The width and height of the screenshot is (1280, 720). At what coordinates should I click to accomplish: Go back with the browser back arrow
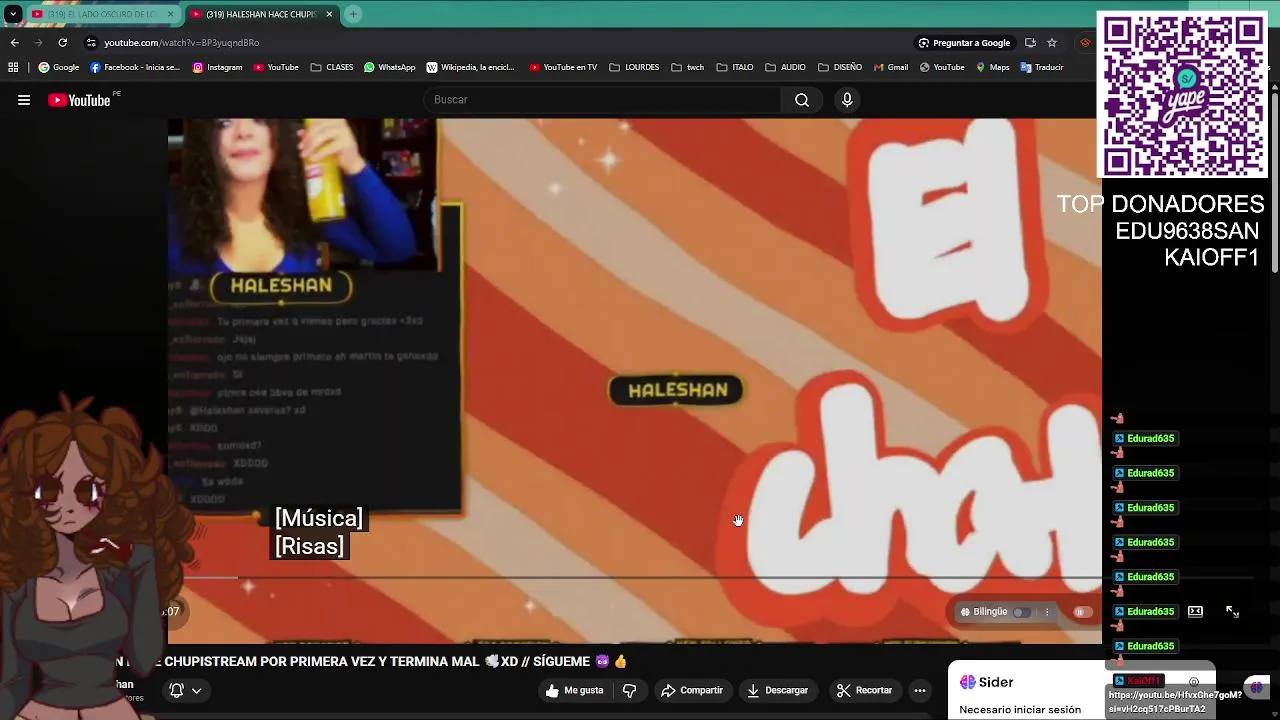14,43
